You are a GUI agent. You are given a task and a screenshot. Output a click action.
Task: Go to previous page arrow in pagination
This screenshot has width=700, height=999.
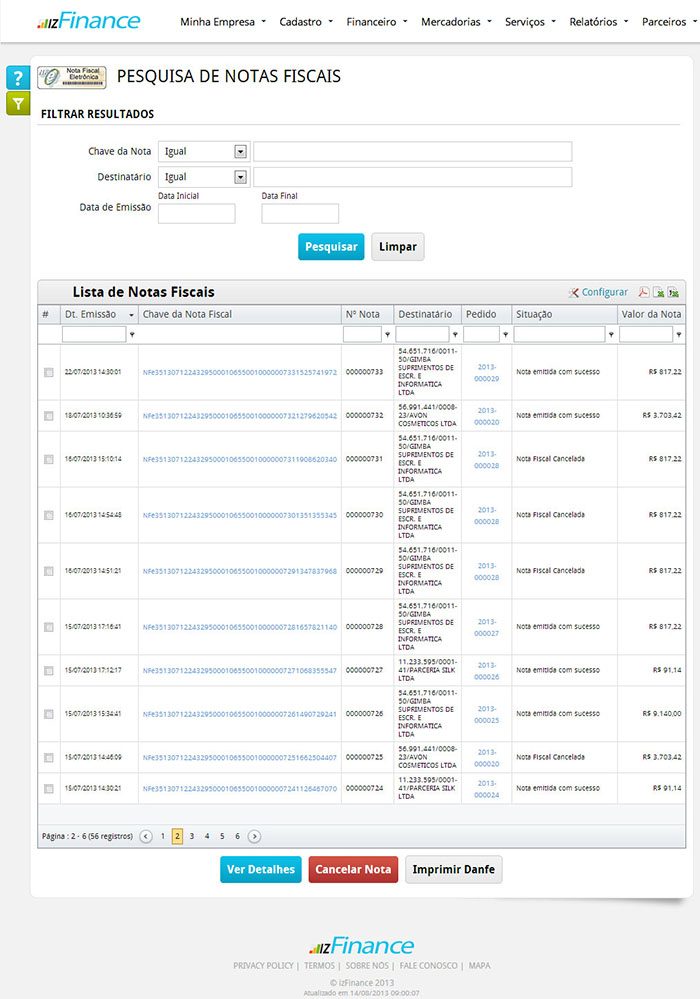click(x=146, y=836)
